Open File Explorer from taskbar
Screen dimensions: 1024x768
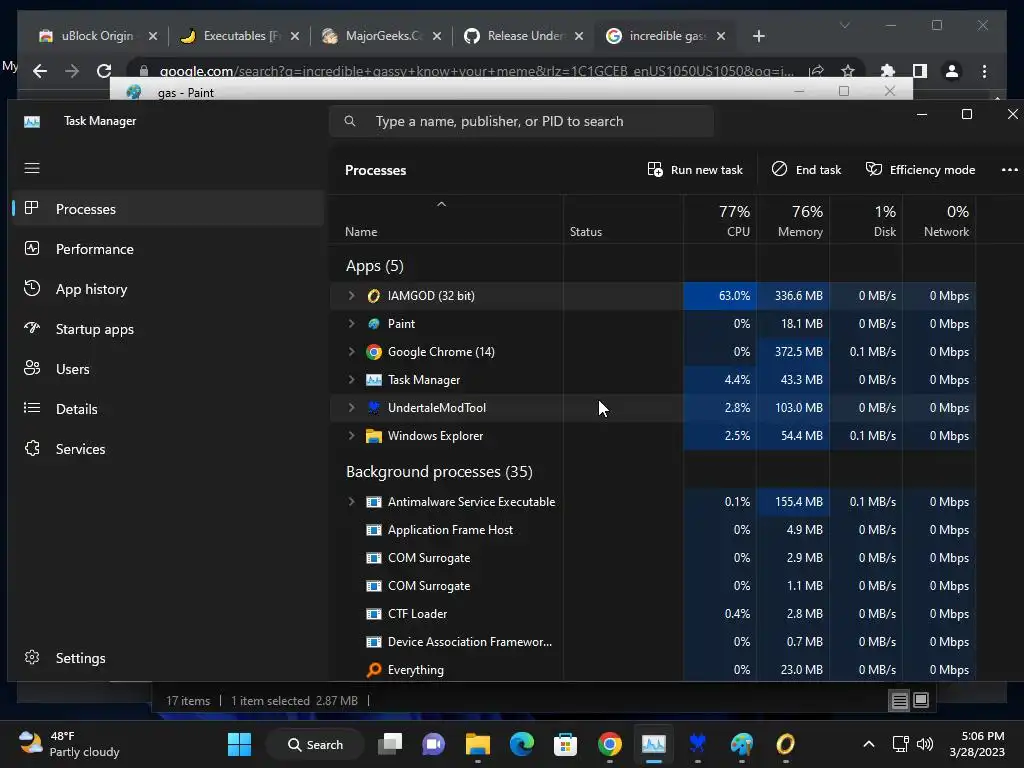pyautogui.click(x=477, y=744)
